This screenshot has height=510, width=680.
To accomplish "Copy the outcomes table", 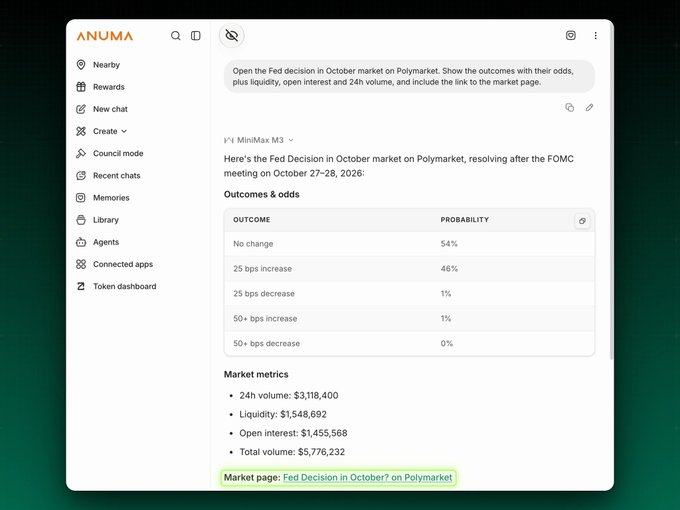I will tap(582, 221).
